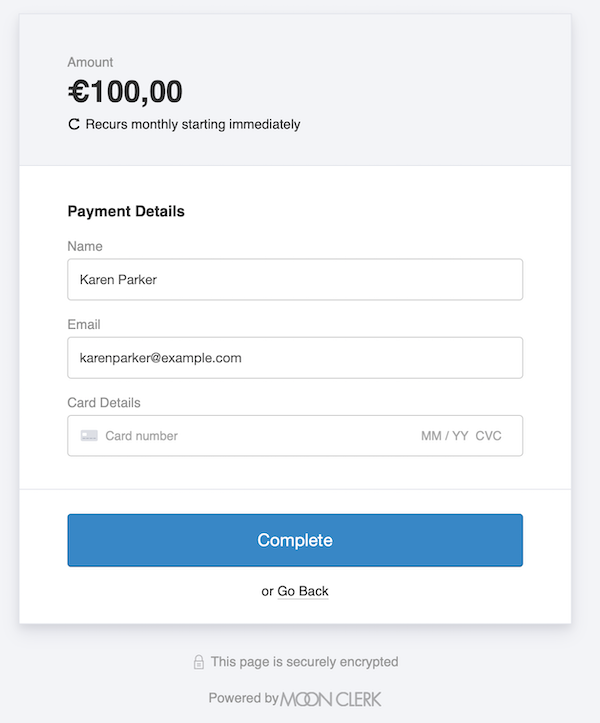Follow the Go Back link
This screenshot has height=723, width=600.
303,591
